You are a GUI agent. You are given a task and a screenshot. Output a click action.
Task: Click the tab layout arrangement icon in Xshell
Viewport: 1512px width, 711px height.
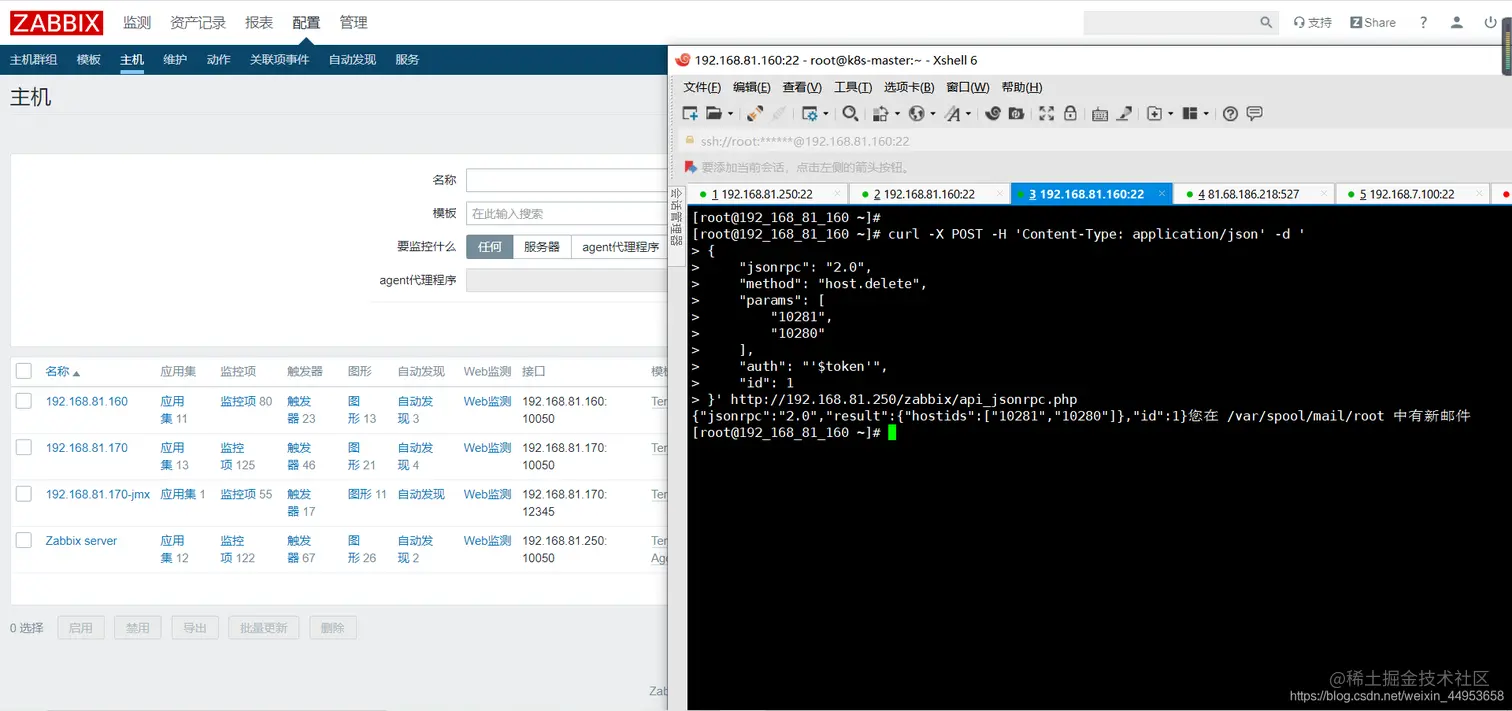[x=1190, y=114]
